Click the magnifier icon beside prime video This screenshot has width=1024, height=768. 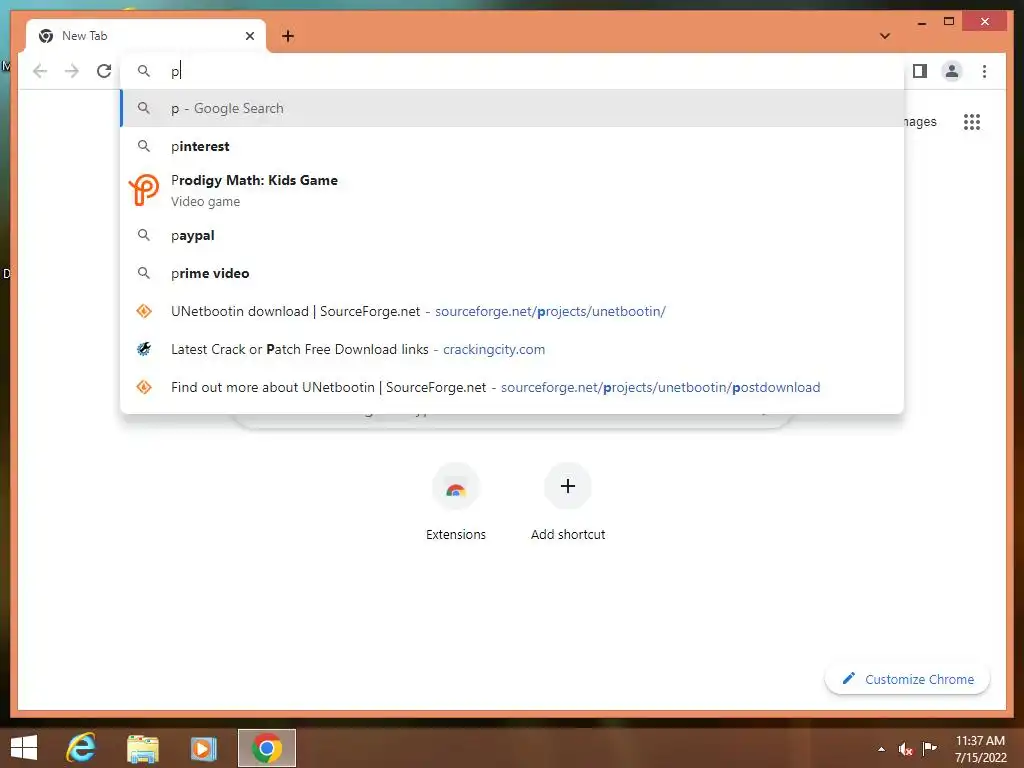click(144, 273)
